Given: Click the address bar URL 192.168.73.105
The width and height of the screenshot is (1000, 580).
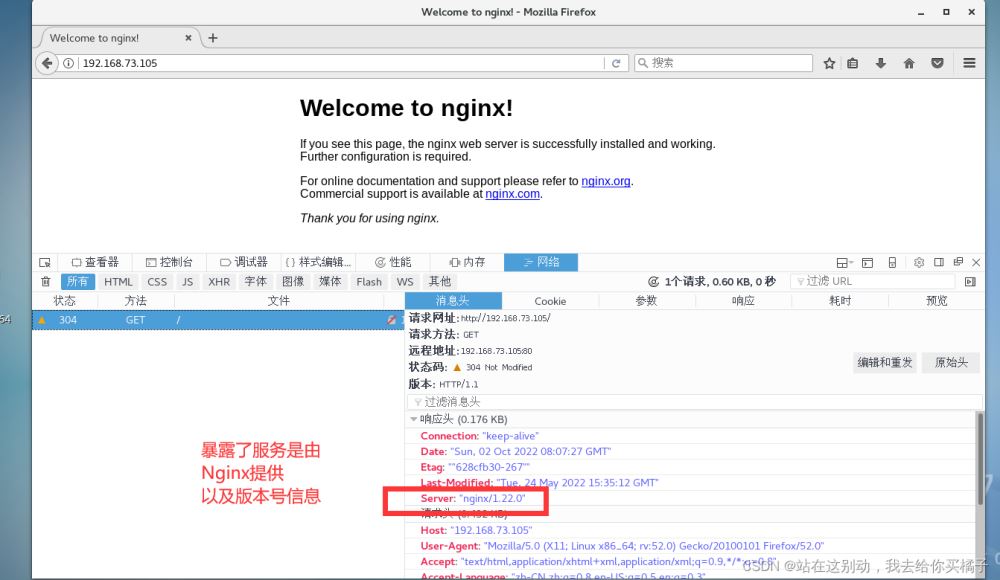Looking at the screenshot, I should point(120,63).
